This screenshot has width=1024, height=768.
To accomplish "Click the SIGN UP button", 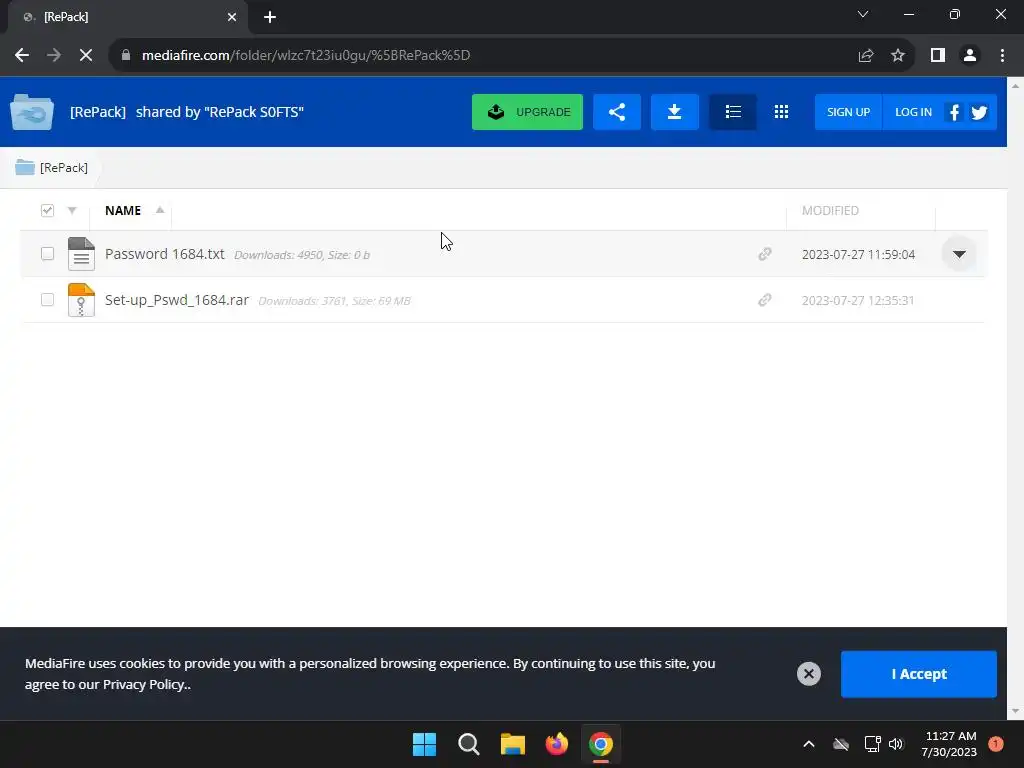I will click(x=848, y=112).
